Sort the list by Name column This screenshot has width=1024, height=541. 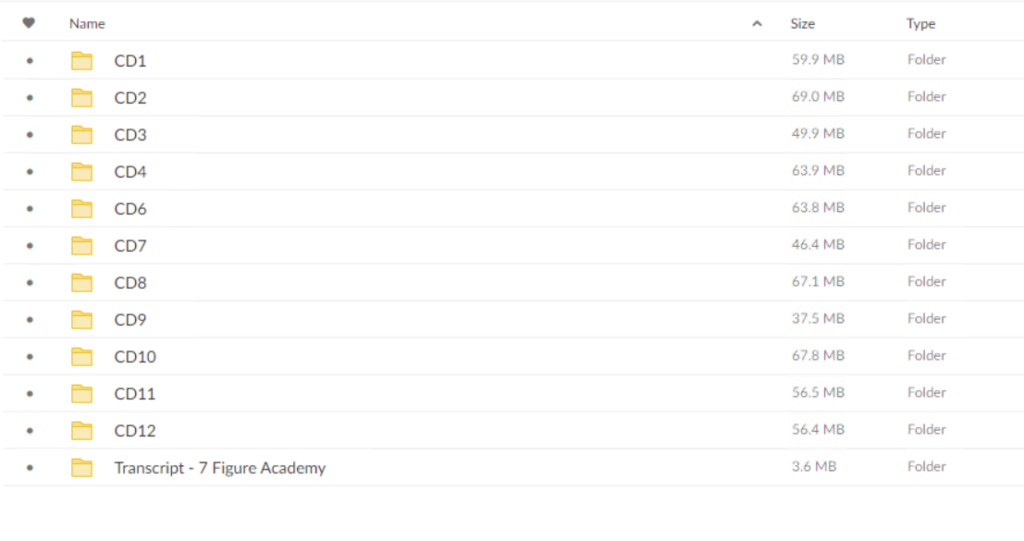(x=87, y=24)
